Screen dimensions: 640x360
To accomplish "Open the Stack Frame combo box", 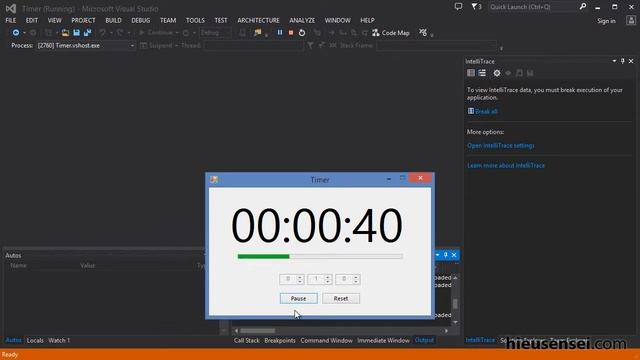I will click(436, 46).
